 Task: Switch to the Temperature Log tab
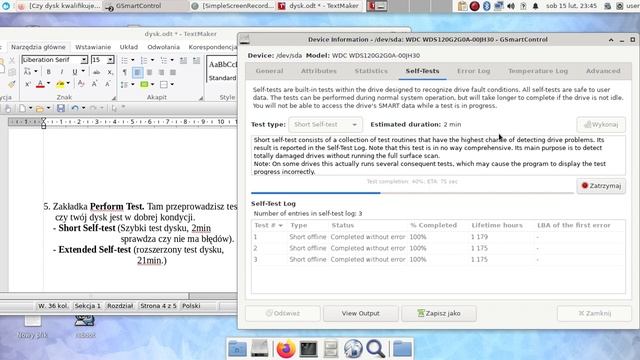(538, 71)
